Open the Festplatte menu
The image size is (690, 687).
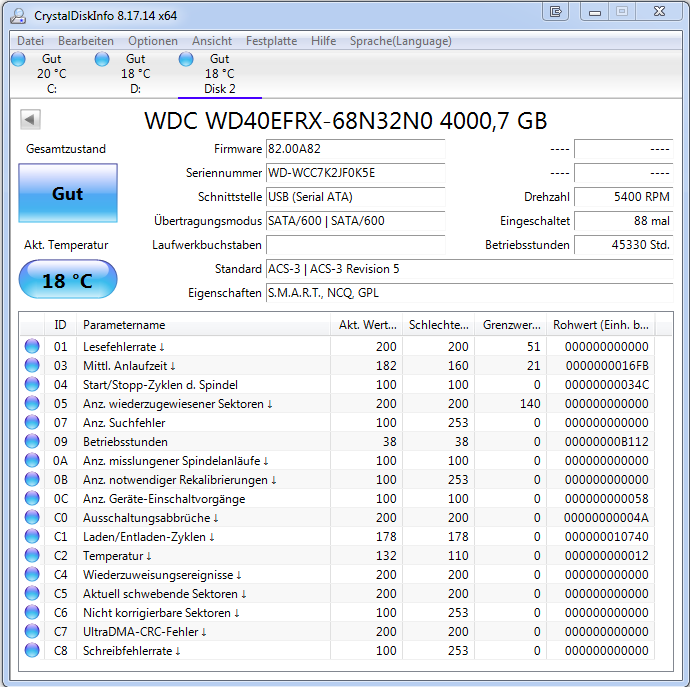point(271,41)
